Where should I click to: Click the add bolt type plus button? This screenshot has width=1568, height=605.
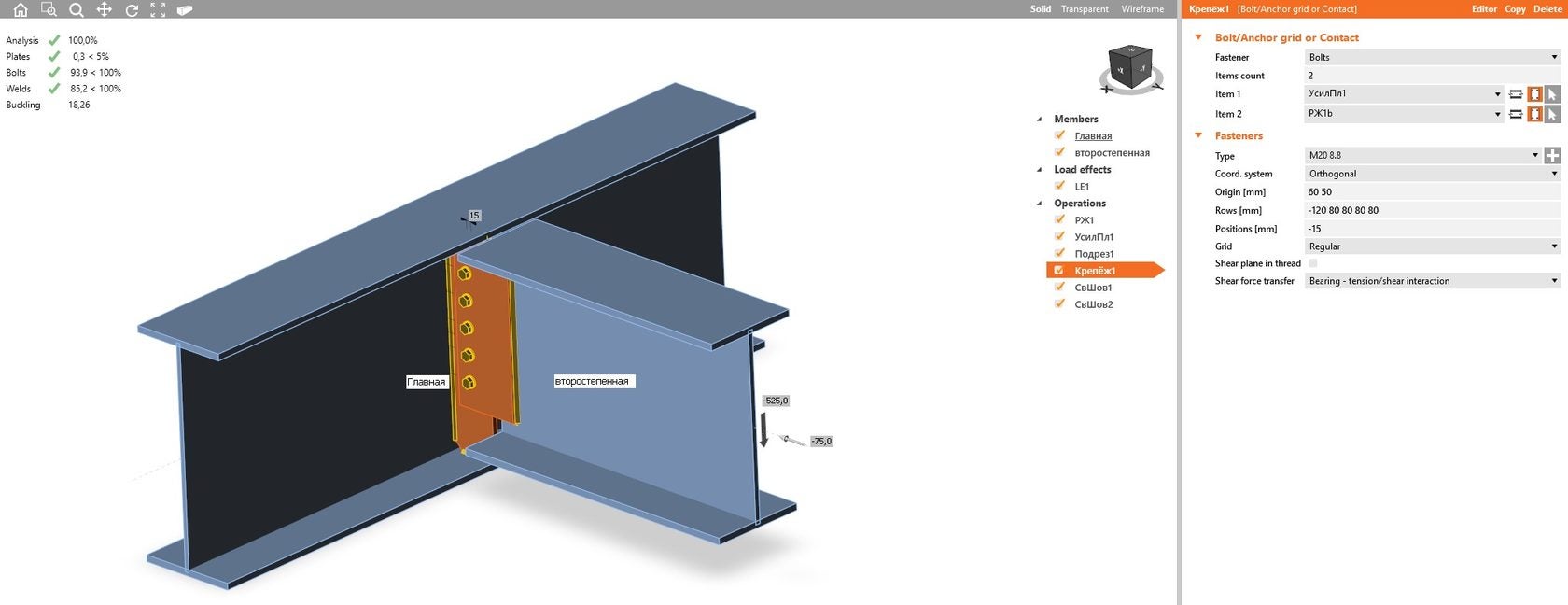[x=1552, y=155]
